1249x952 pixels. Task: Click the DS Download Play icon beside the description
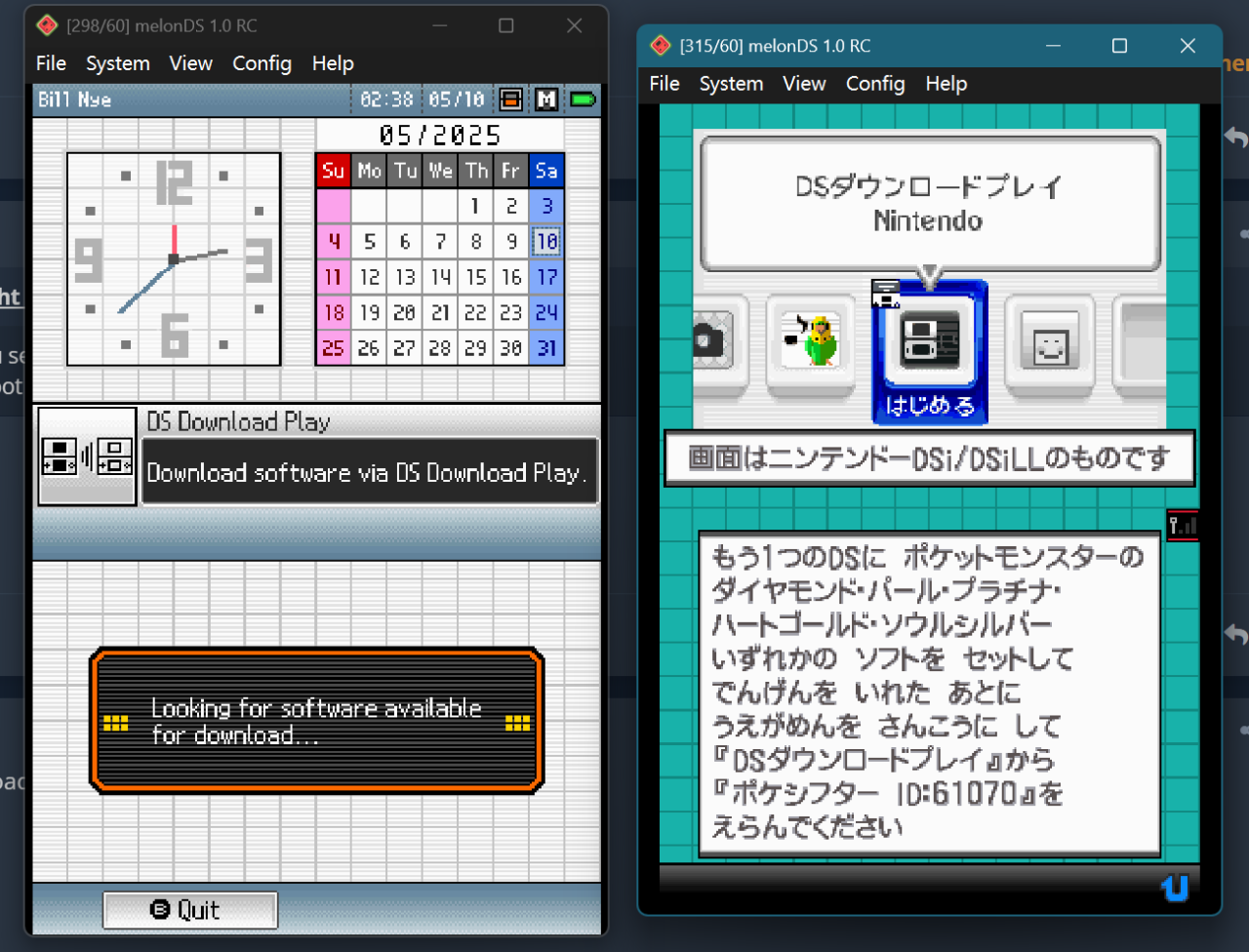pos(87,456)
